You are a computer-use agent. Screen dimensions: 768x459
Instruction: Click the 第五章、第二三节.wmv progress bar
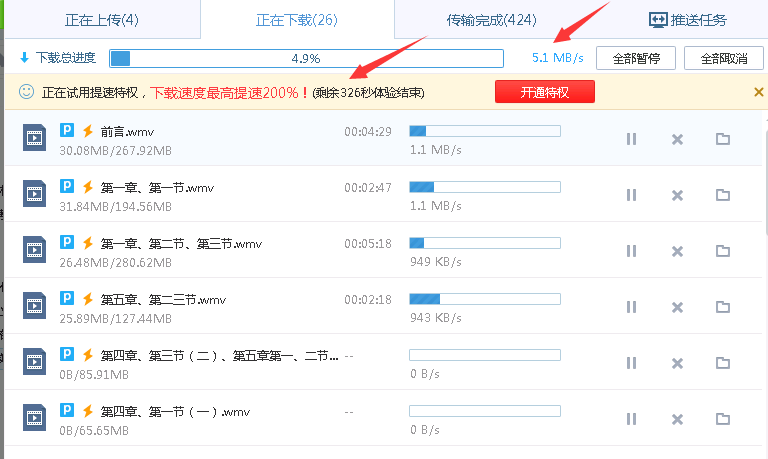485,299
